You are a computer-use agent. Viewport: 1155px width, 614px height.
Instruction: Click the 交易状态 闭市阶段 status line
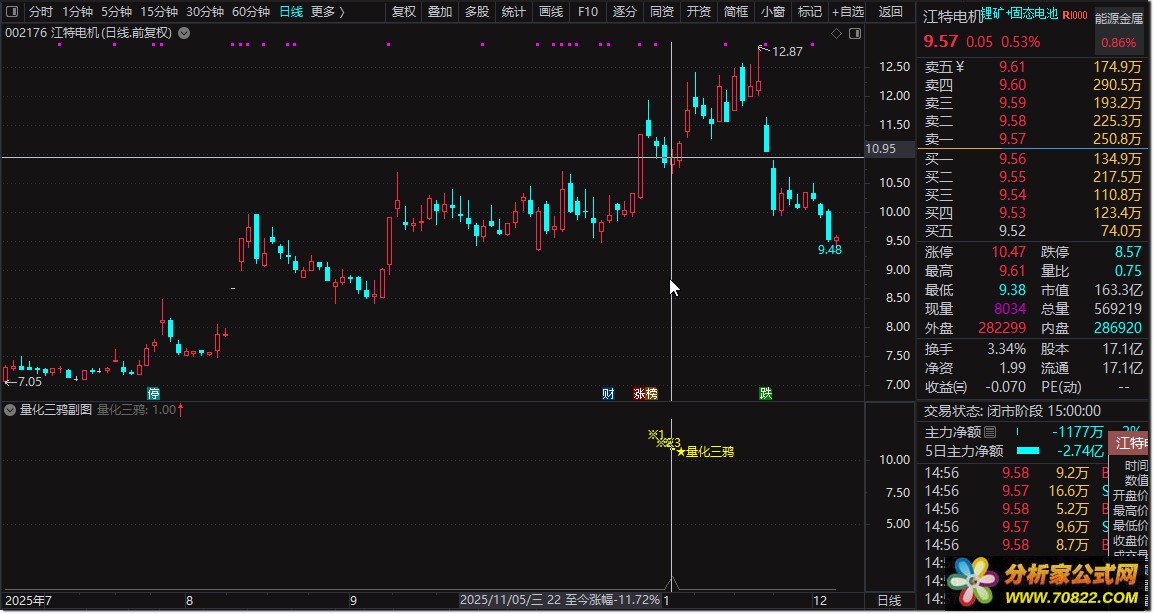[1013, 411]
